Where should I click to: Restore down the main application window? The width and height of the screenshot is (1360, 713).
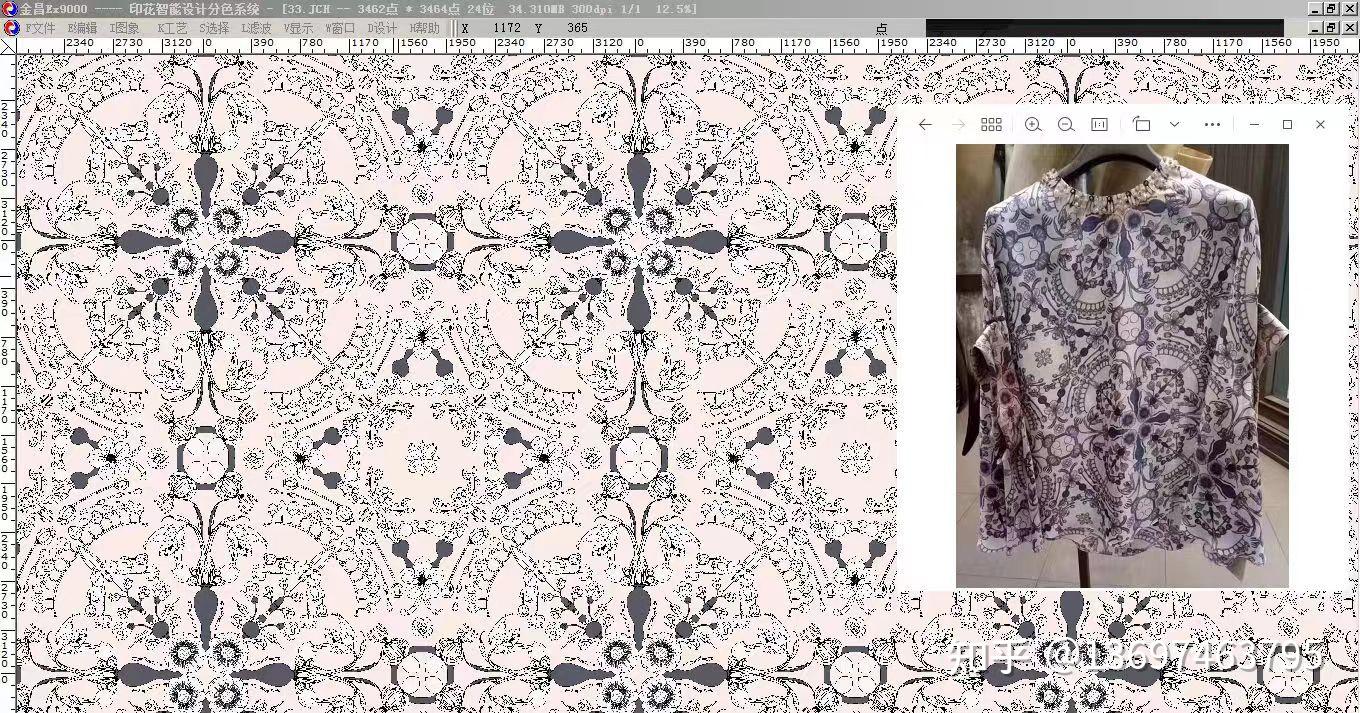click(1331, 8)
